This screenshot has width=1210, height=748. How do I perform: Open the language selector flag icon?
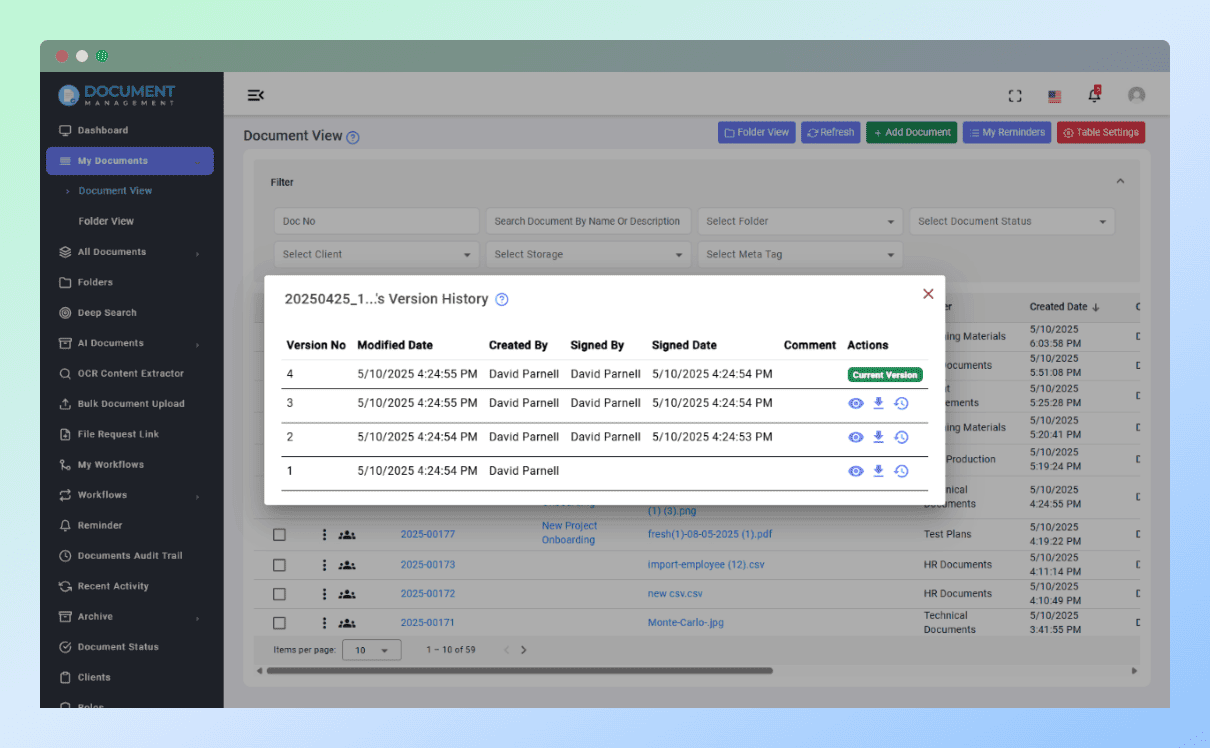1054,96
